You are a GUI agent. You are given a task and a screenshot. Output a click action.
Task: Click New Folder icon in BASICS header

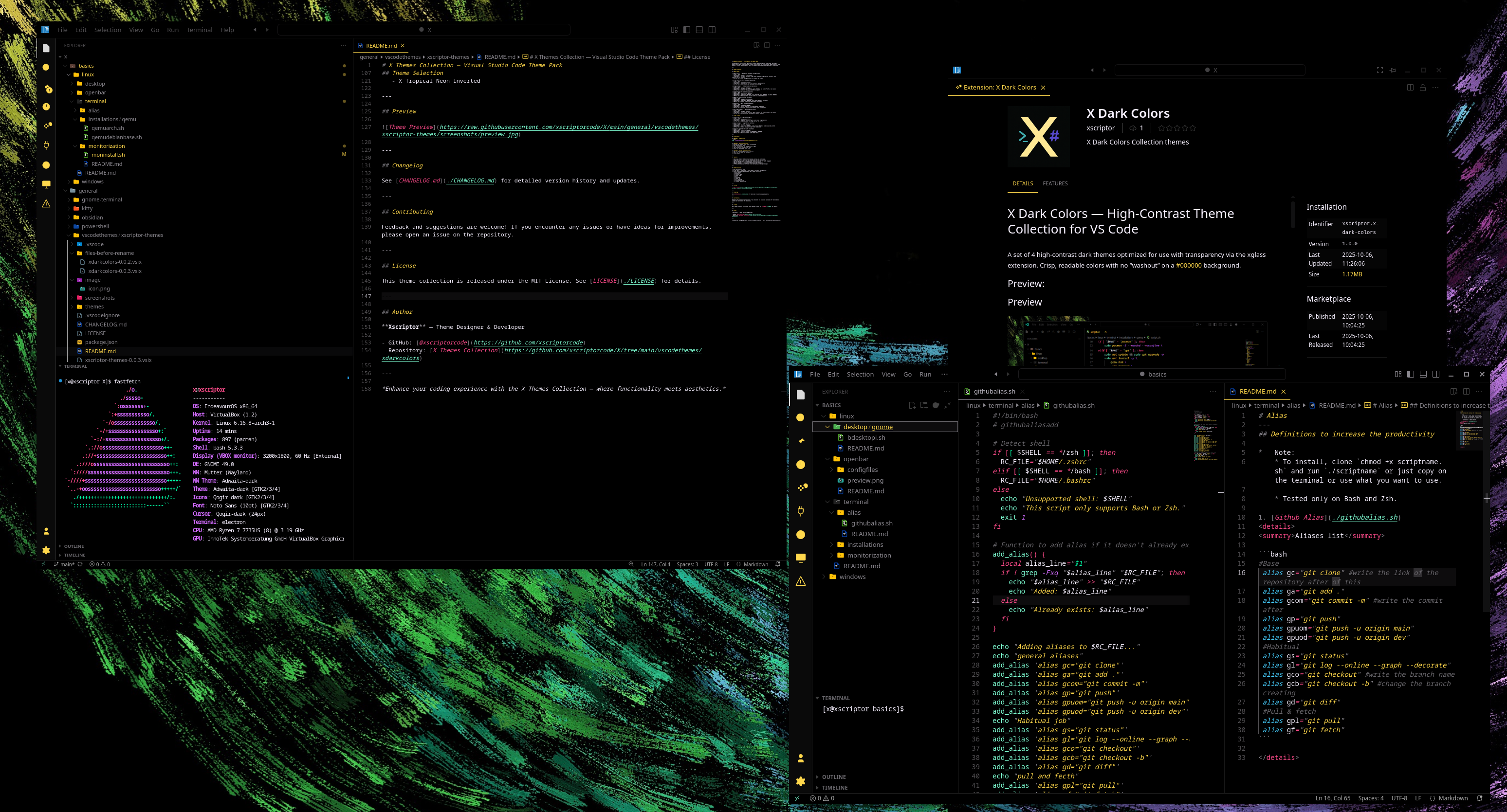tap(924, 405)
